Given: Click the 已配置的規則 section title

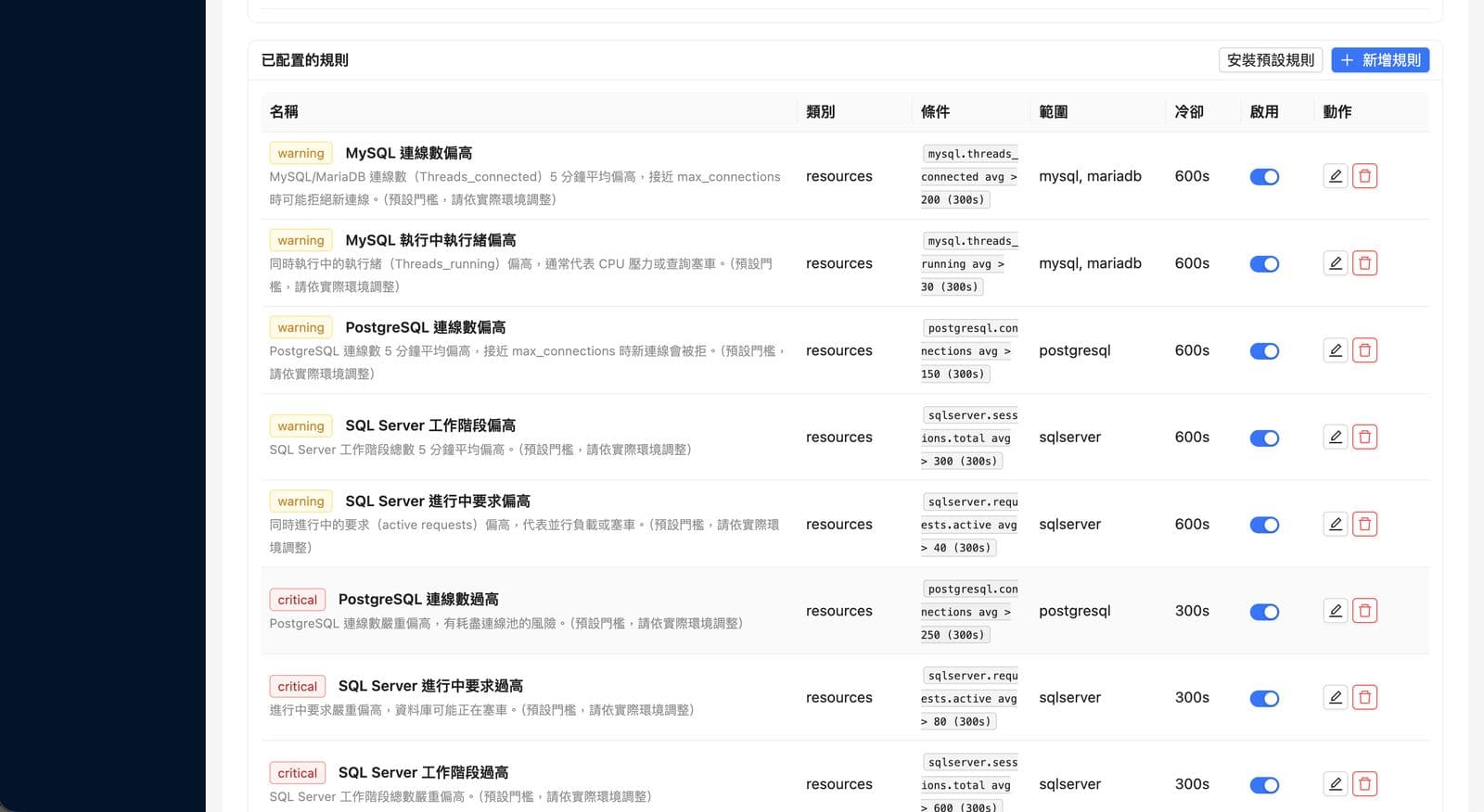Looking at the screenshot, I should [305, 60].
